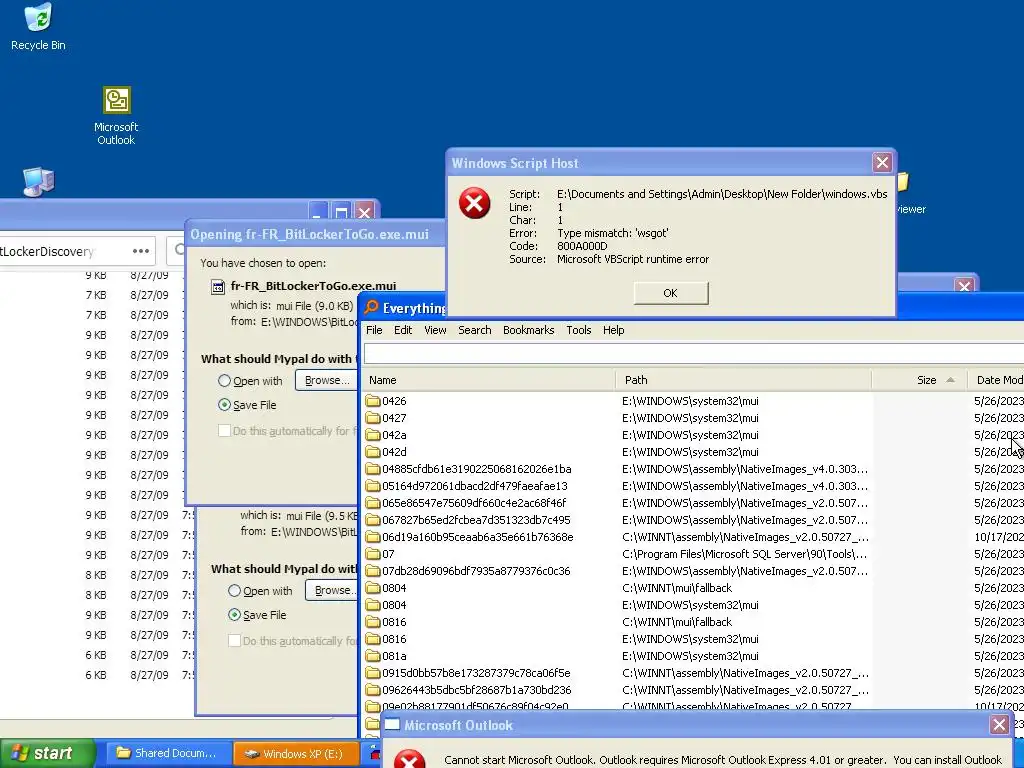
Task: Open the Edit menu in Everything
Action: pos(403,330)
